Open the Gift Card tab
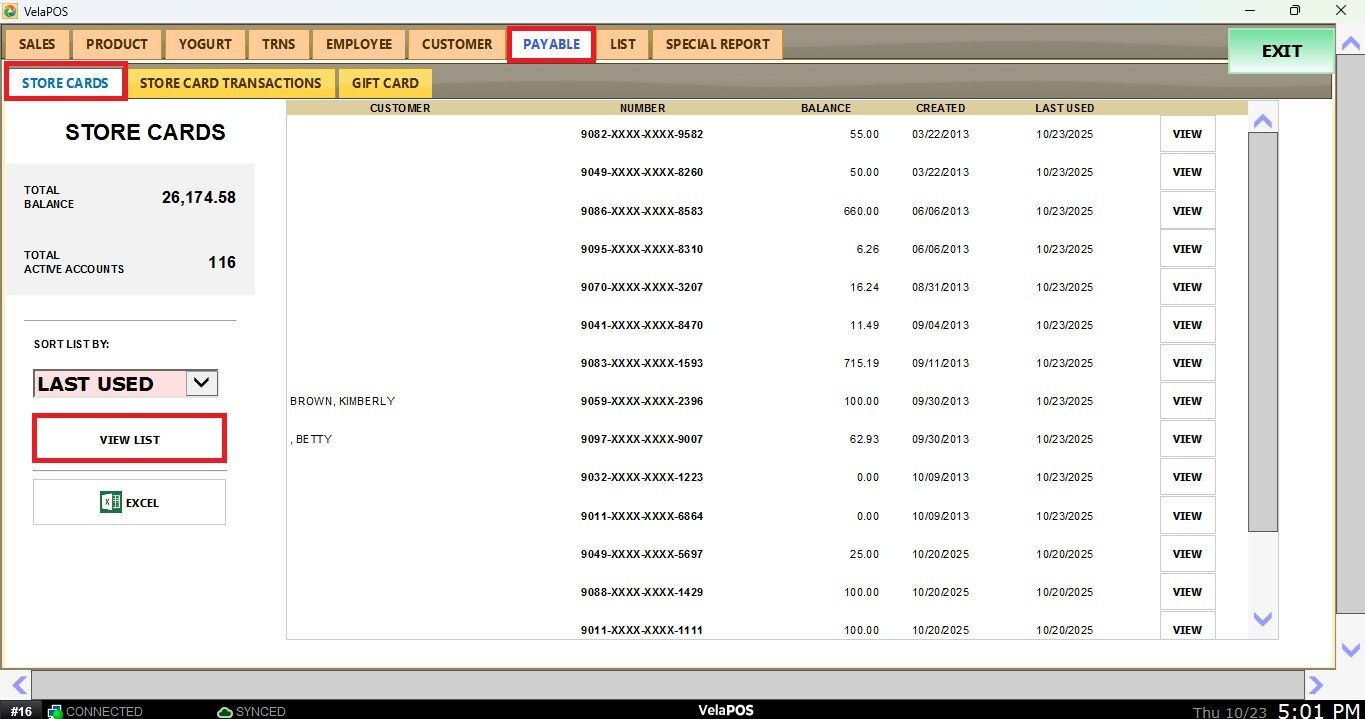This screenshot has width=1365, height=719. pos(385,83)
